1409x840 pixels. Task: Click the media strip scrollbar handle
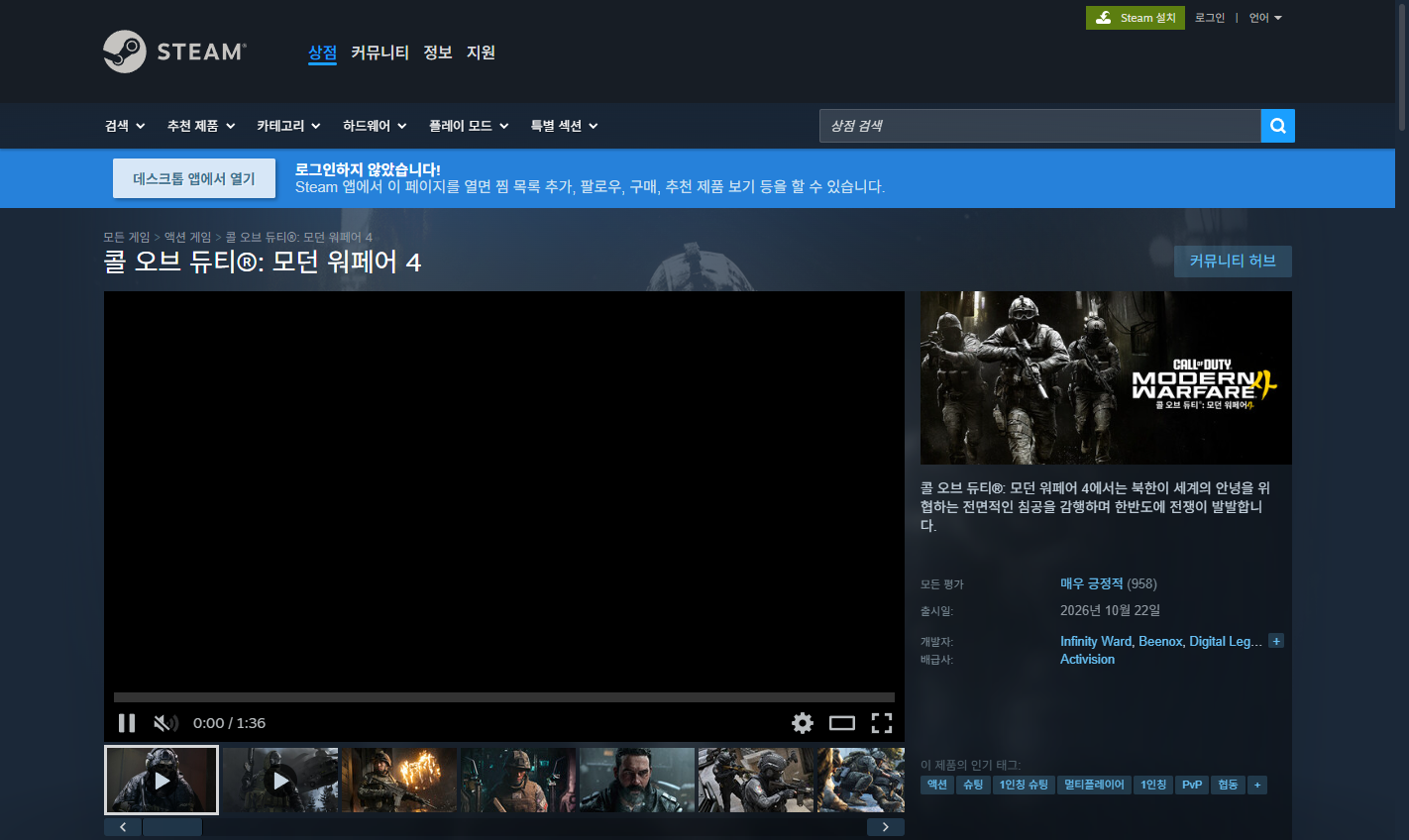pyautogui.click(x=172, y=827)
